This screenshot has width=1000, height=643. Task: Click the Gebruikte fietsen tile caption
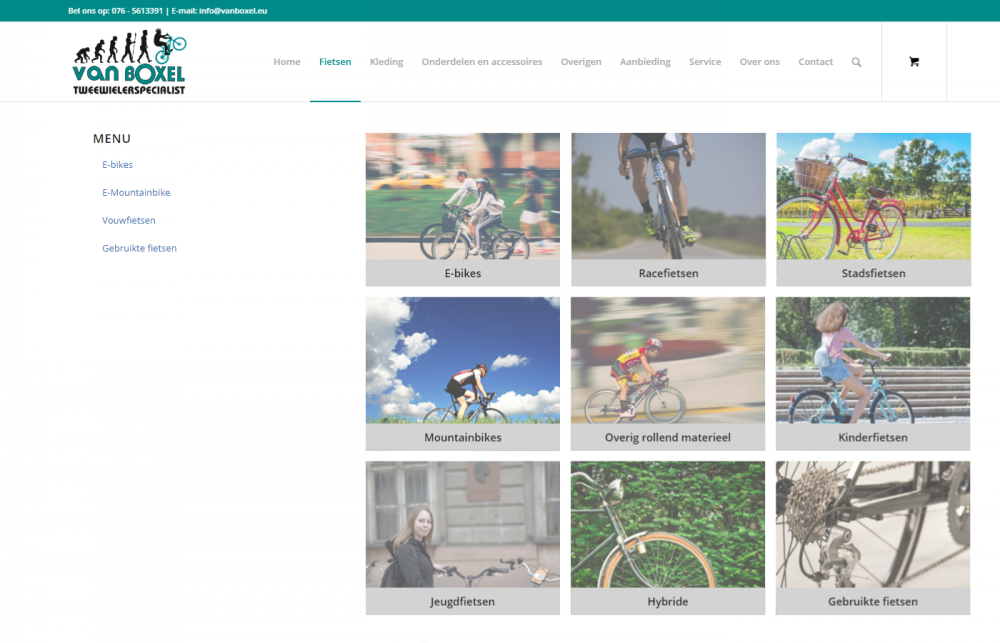[873, 602]
